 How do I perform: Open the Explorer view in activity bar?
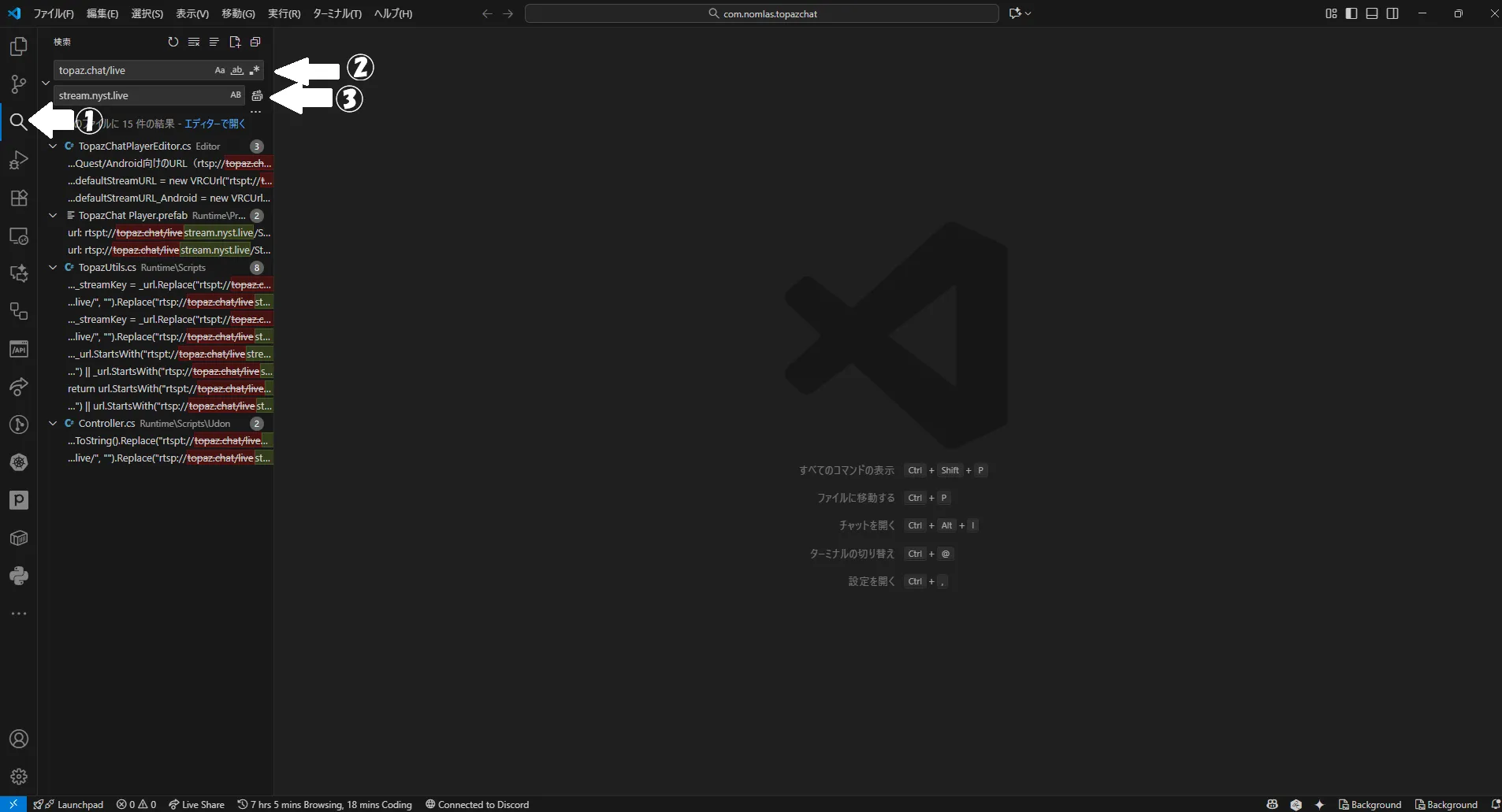[18, 46]
